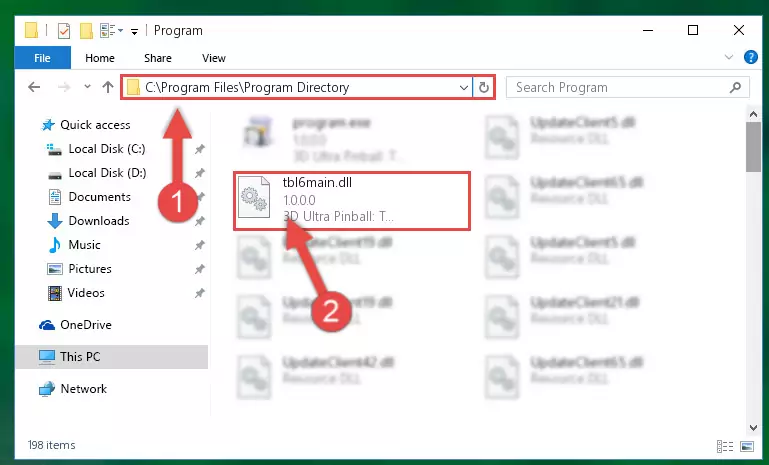Click the pin icon beside Videos

pos(200,293)
